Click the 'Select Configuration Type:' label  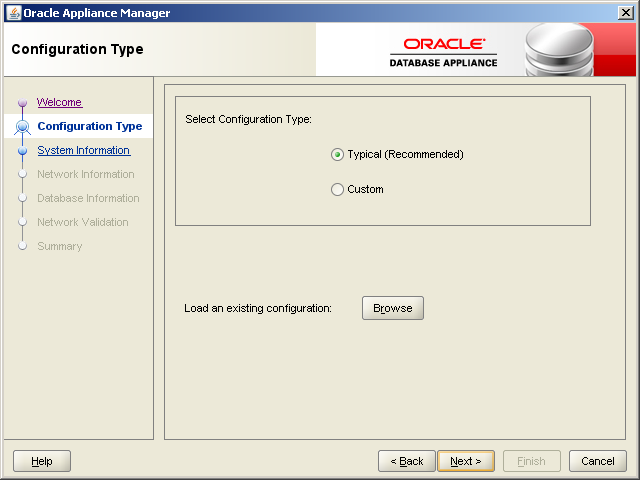click(x=248, y=119)
